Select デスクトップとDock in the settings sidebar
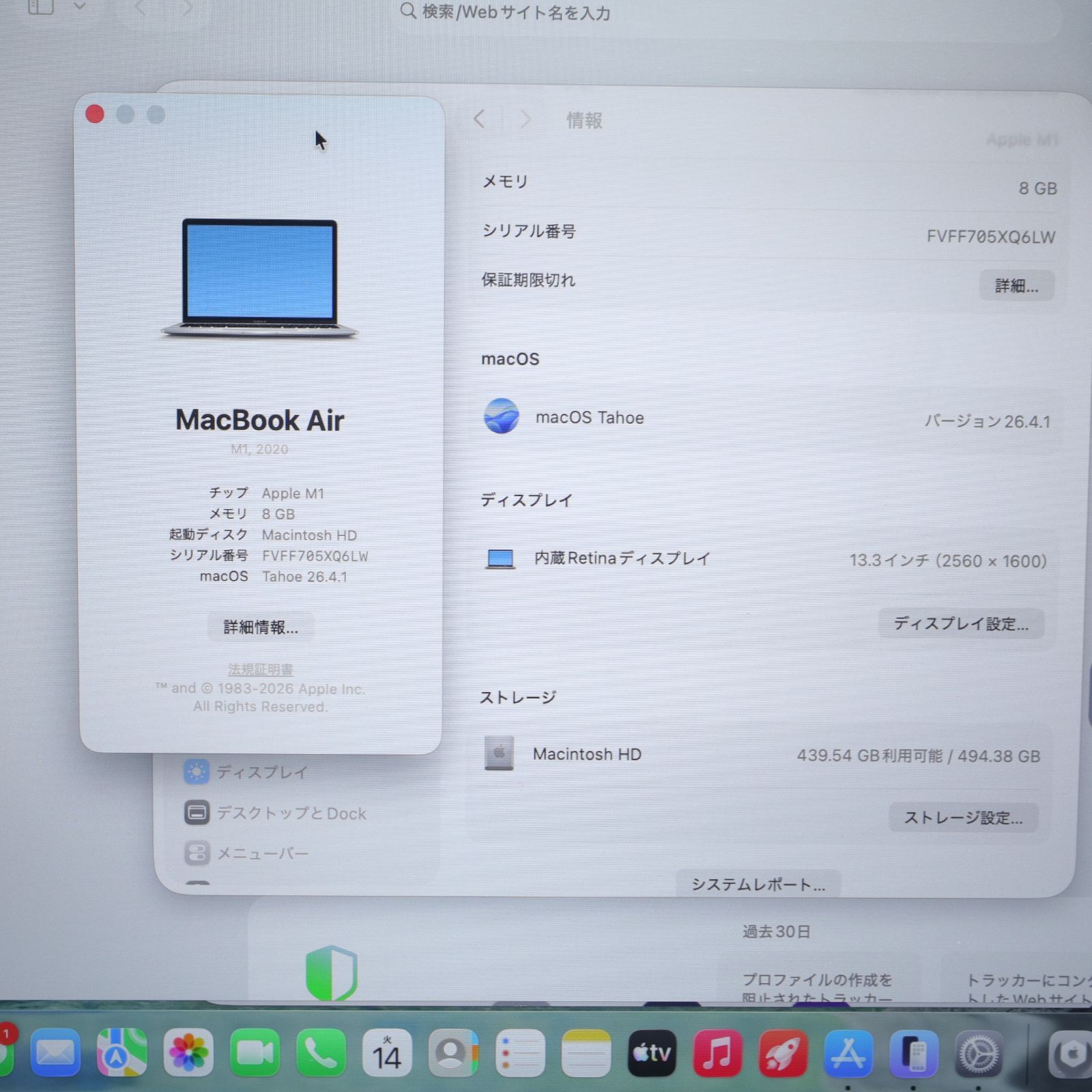Image resolution: width=1092 pixels, height=1092 pixels. click(275, 813)
